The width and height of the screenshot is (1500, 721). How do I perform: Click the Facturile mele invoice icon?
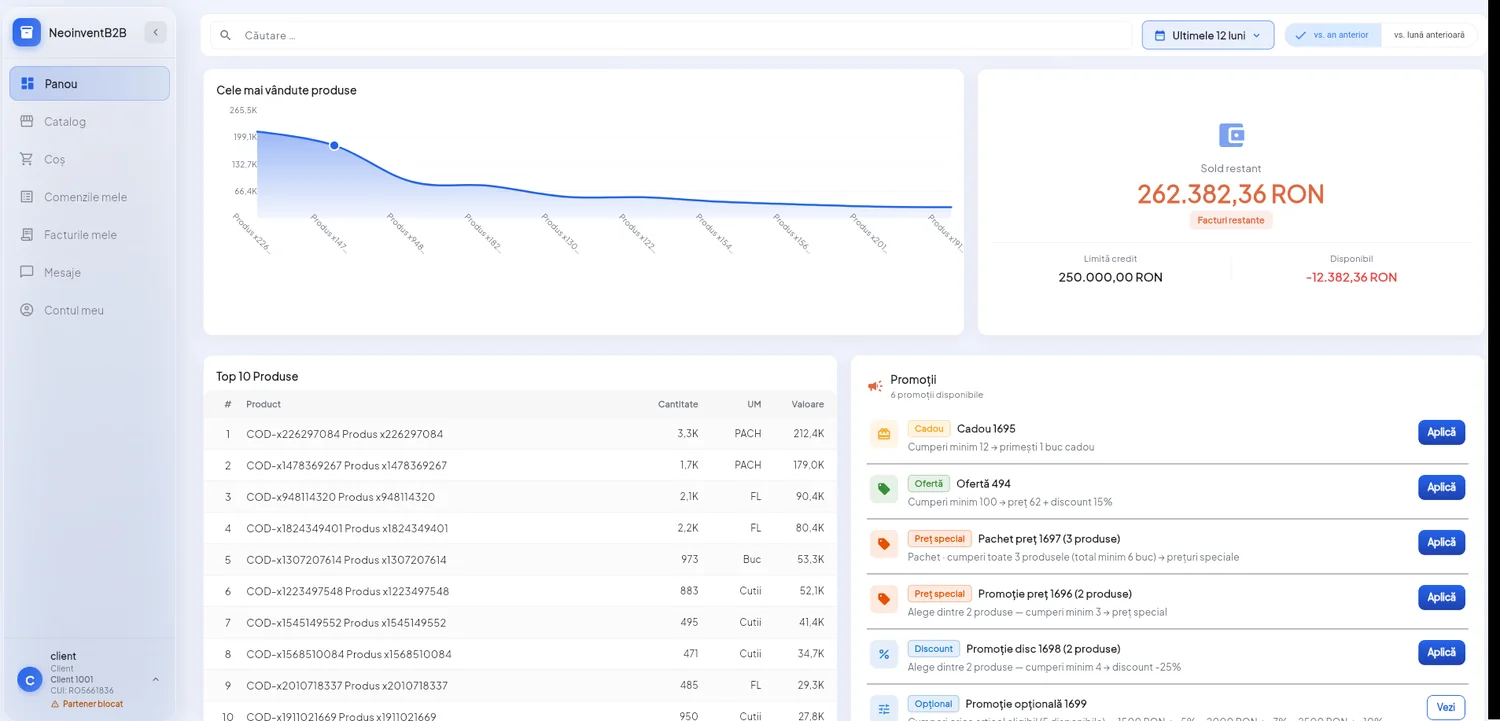pyautogui.click(x=27, y=235)
